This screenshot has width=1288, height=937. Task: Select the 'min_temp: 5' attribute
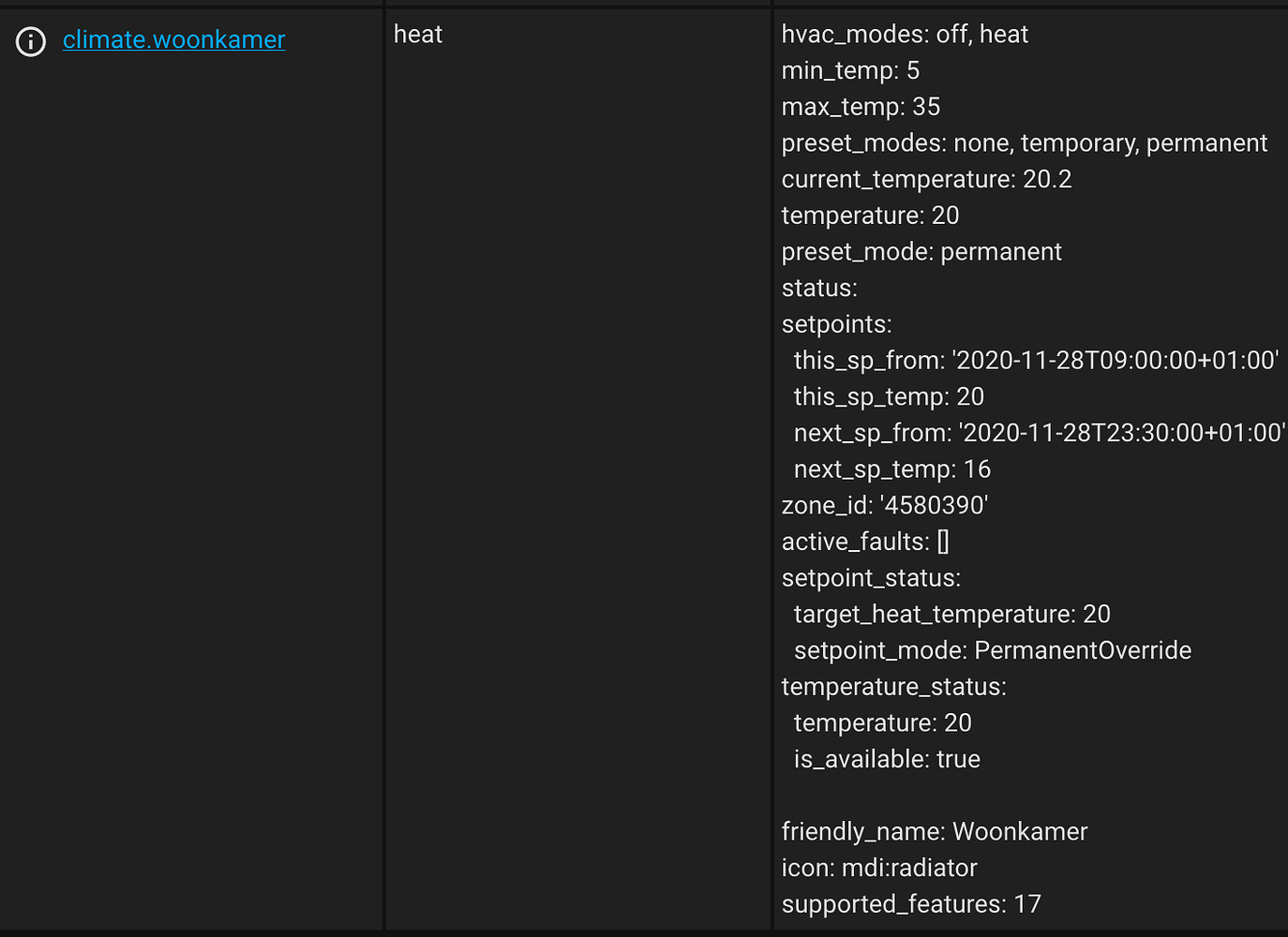tap(850, 71)
